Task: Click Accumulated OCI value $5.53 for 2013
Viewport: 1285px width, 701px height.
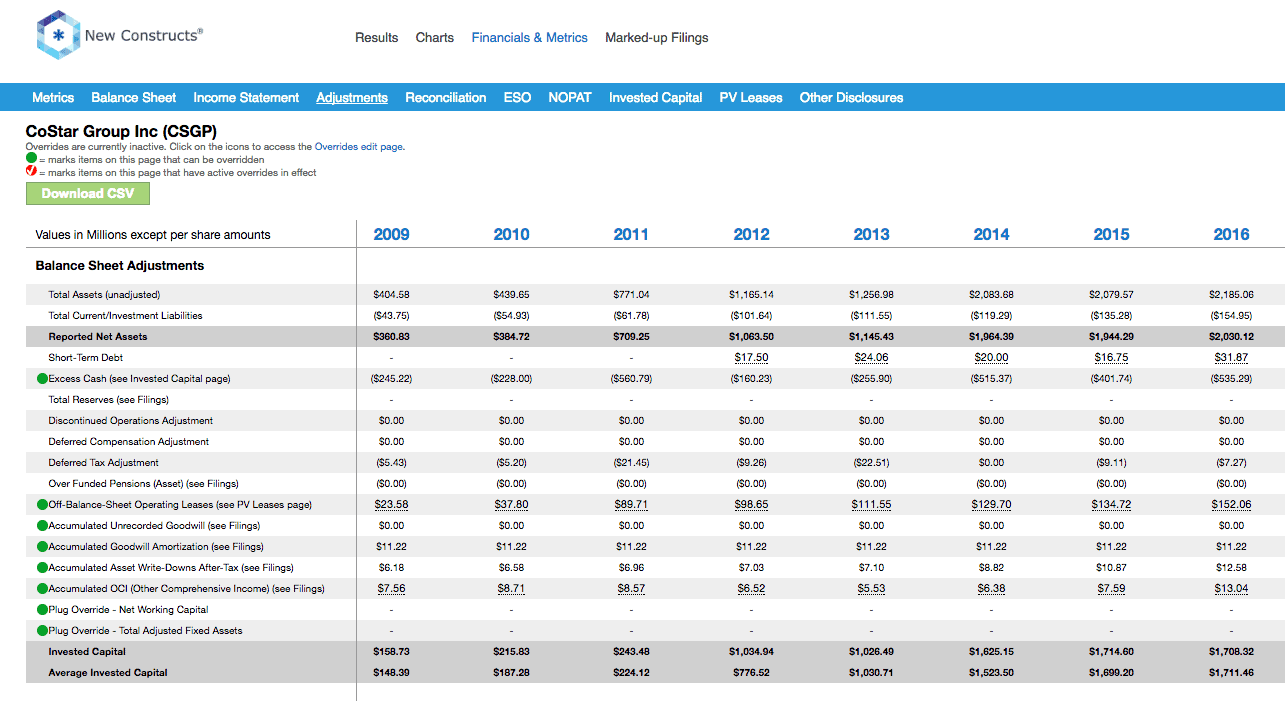Action: pos(871,589)
